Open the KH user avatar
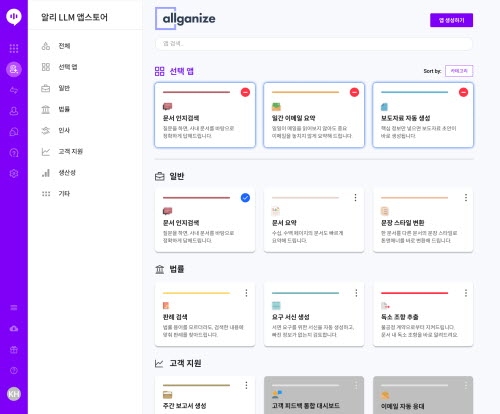Screen dimensions: 500x414 [14, 394]
